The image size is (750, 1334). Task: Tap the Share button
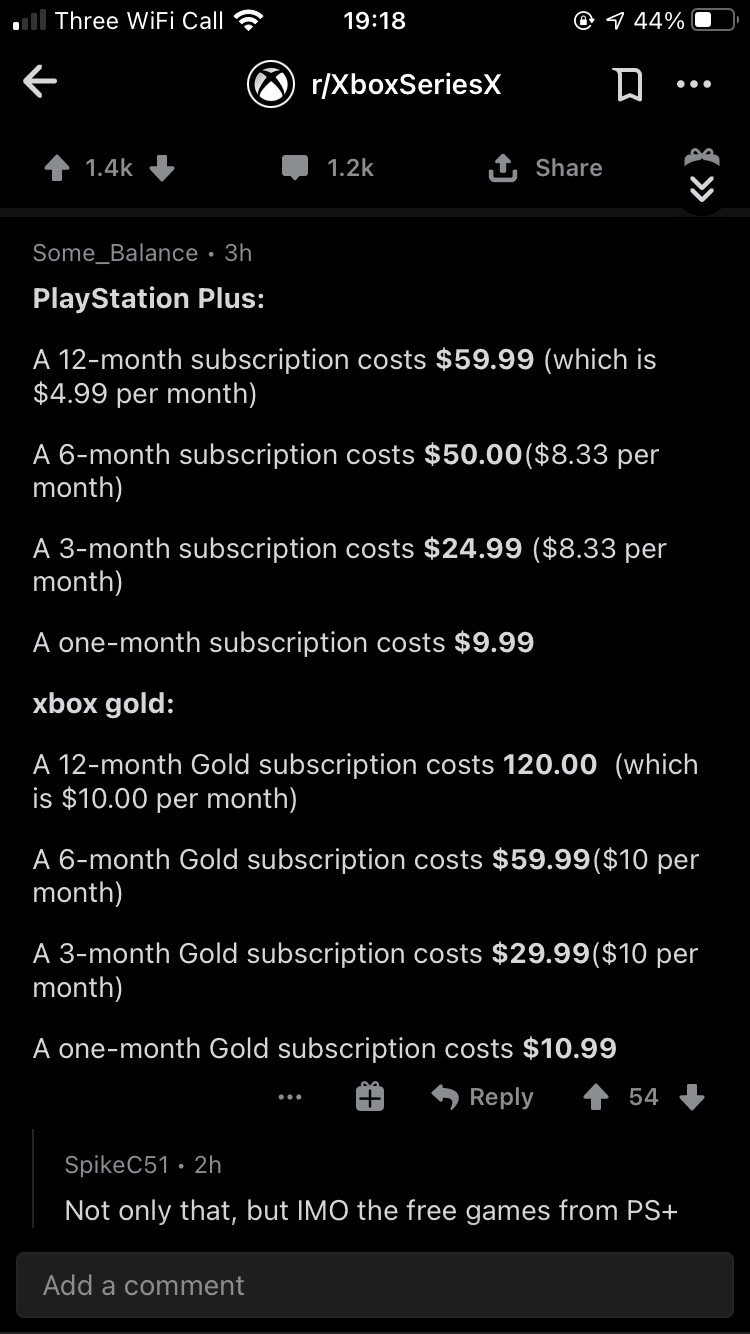pos(545,168)
